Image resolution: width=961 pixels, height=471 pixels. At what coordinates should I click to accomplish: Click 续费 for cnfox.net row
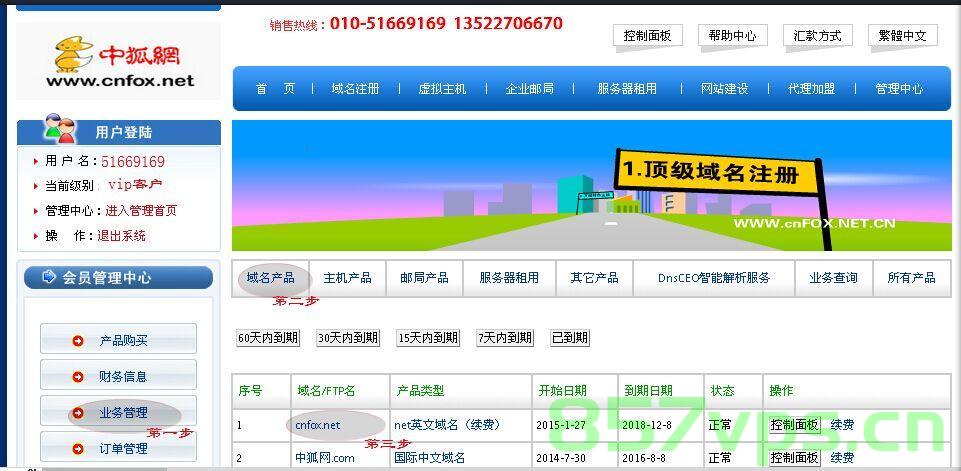842,425
